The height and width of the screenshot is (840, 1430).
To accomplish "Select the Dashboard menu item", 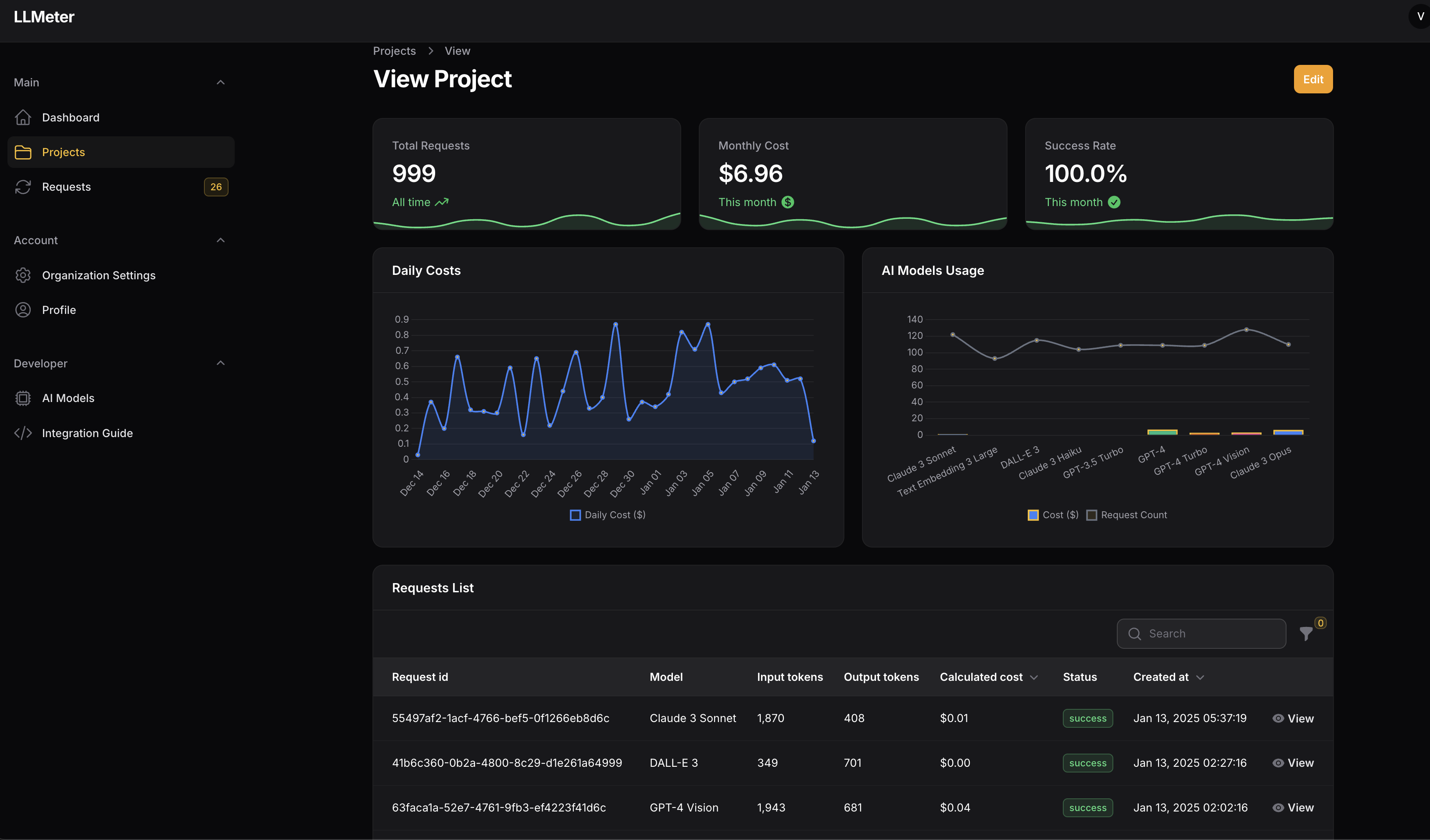I will click(70, 117).
